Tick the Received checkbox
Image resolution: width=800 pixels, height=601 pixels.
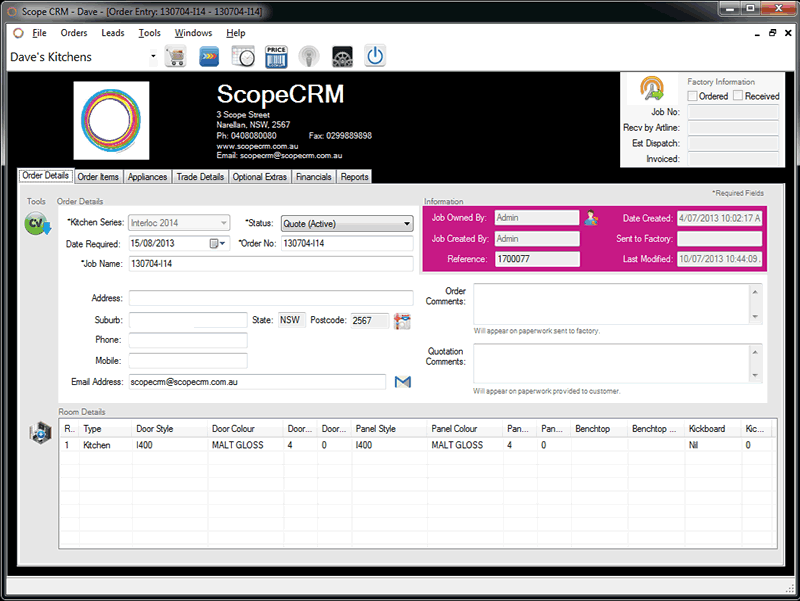[x=738, y=96]
